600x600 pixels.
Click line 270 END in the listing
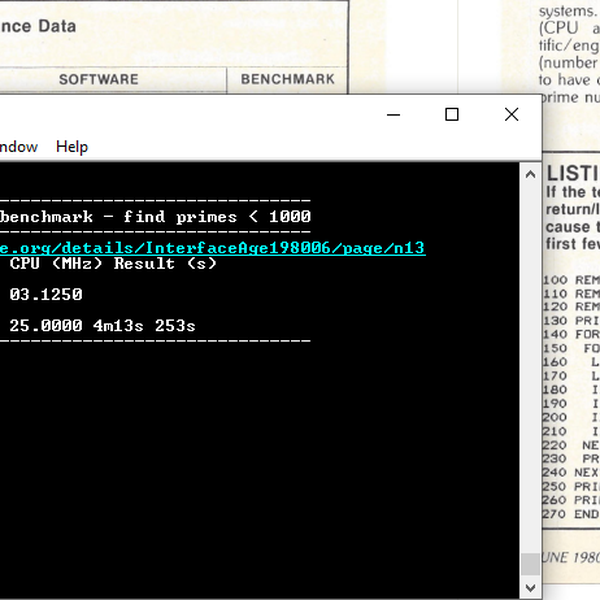[571, 514]
